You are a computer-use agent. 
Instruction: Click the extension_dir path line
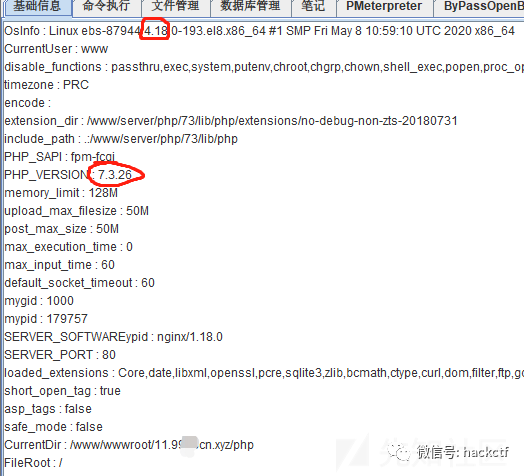[231, 121]
